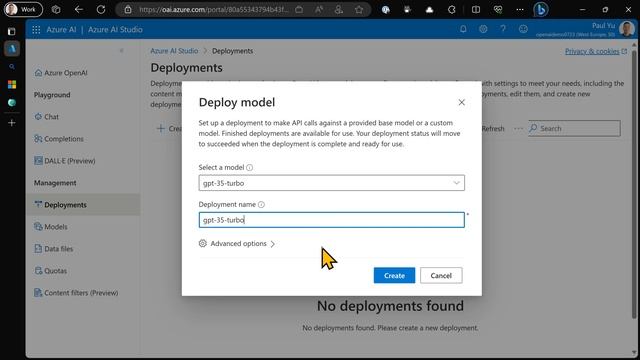Click the info icon next to Deployment name
The height and width of the screenshot is (360, 640).
click(261, 204)
